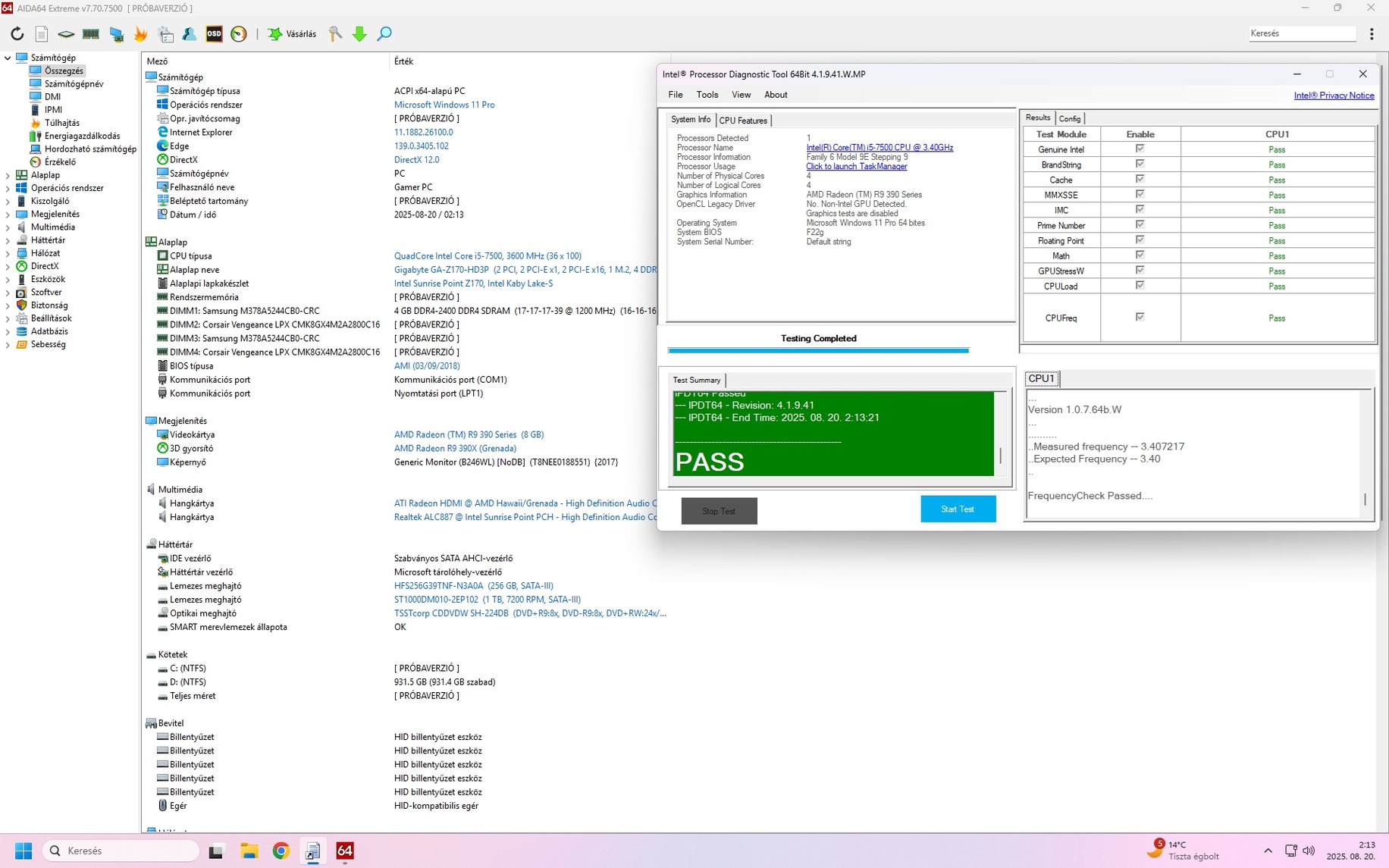Toggle the MMXSSE test checkbox
Viewport: 1389px width, 868px height.
click(x=1140, y=194)
